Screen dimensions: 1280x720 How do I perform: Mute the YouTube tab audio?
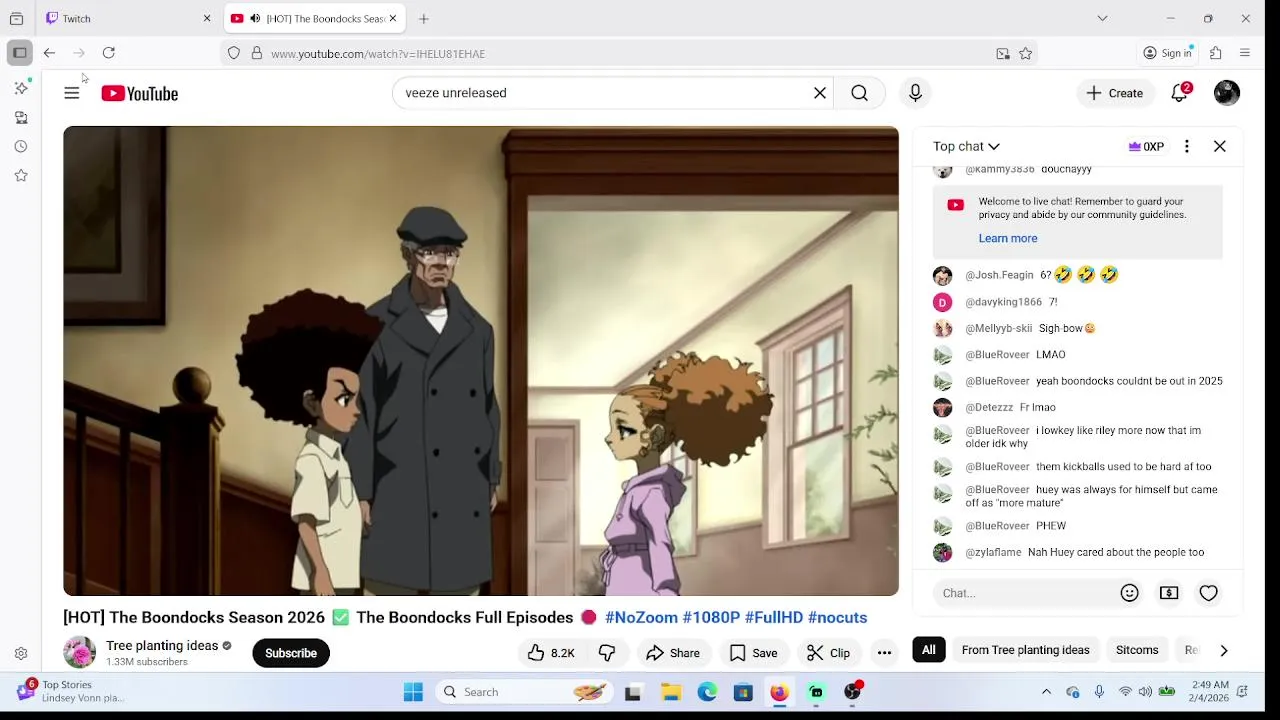click(255, 18)
